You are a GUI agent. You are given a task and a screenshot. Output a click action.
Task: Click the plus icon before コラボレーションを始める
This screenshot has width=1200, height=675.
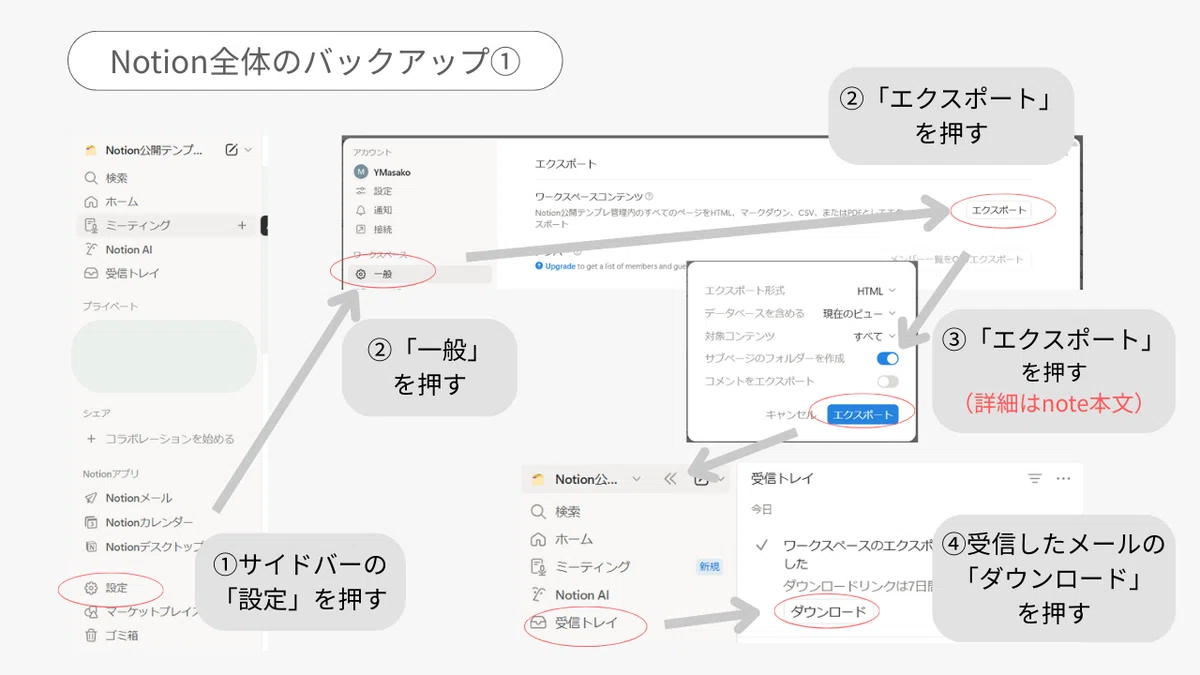click(x=91, y=439)
